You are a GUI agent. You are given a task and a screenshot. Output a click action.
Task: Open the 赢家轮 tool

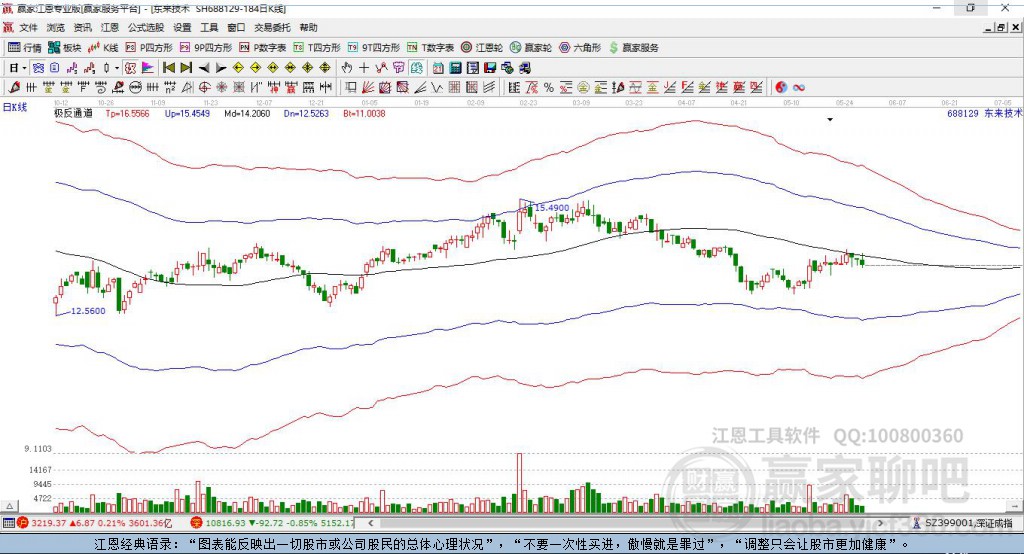click(x=531, y=48)
